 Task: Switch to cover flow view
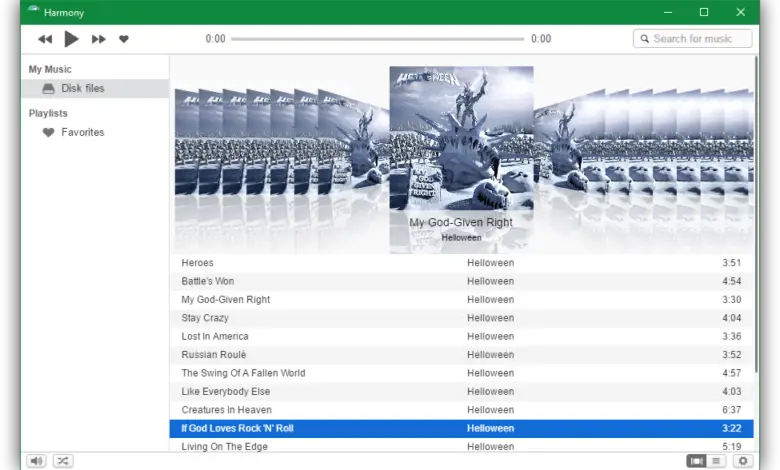pyautogui.click(x=696, y=461)
